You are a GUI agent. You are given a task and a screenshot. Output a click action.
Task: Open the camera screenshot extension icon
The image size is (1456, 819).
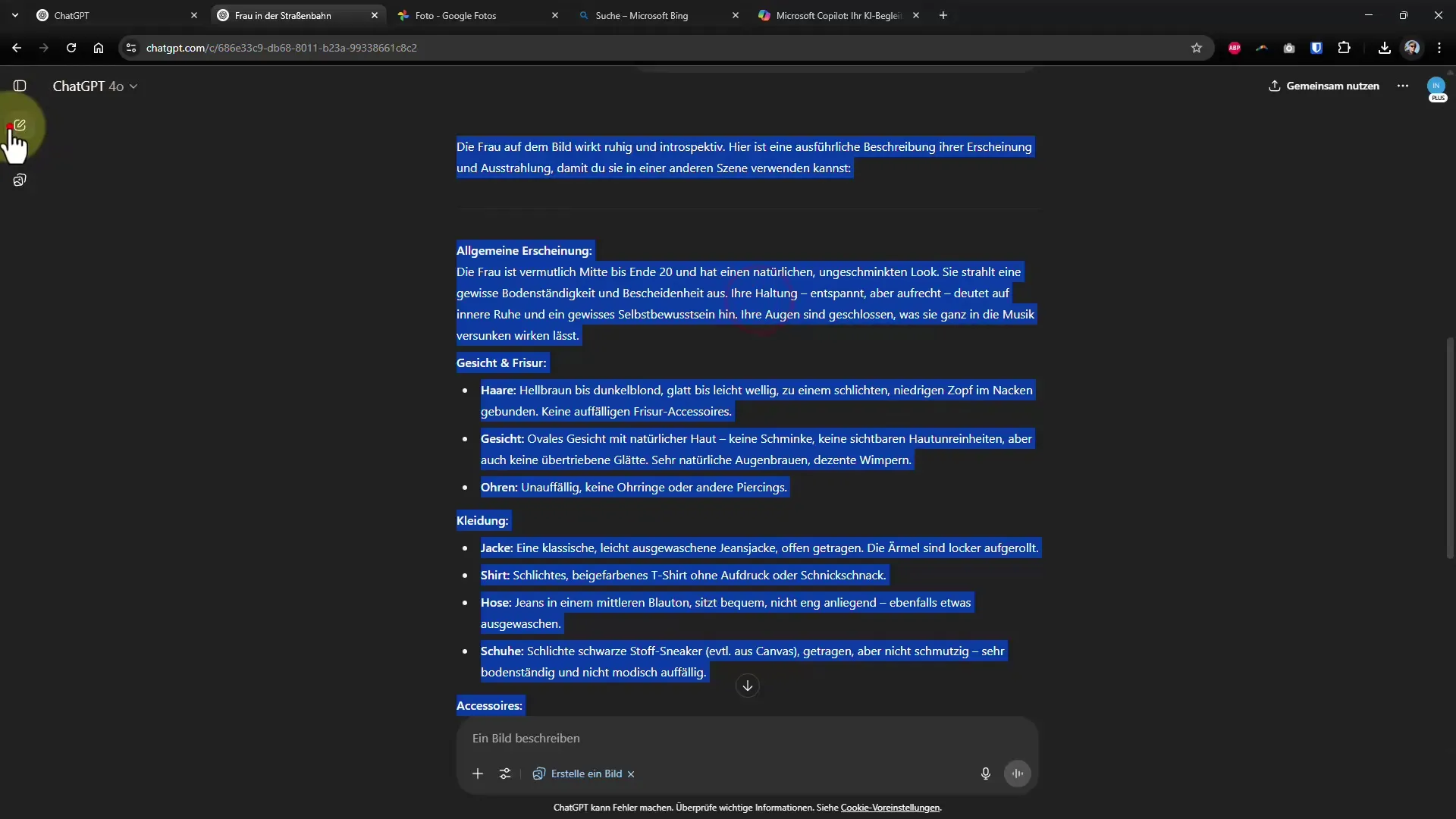pos(1289,48)
